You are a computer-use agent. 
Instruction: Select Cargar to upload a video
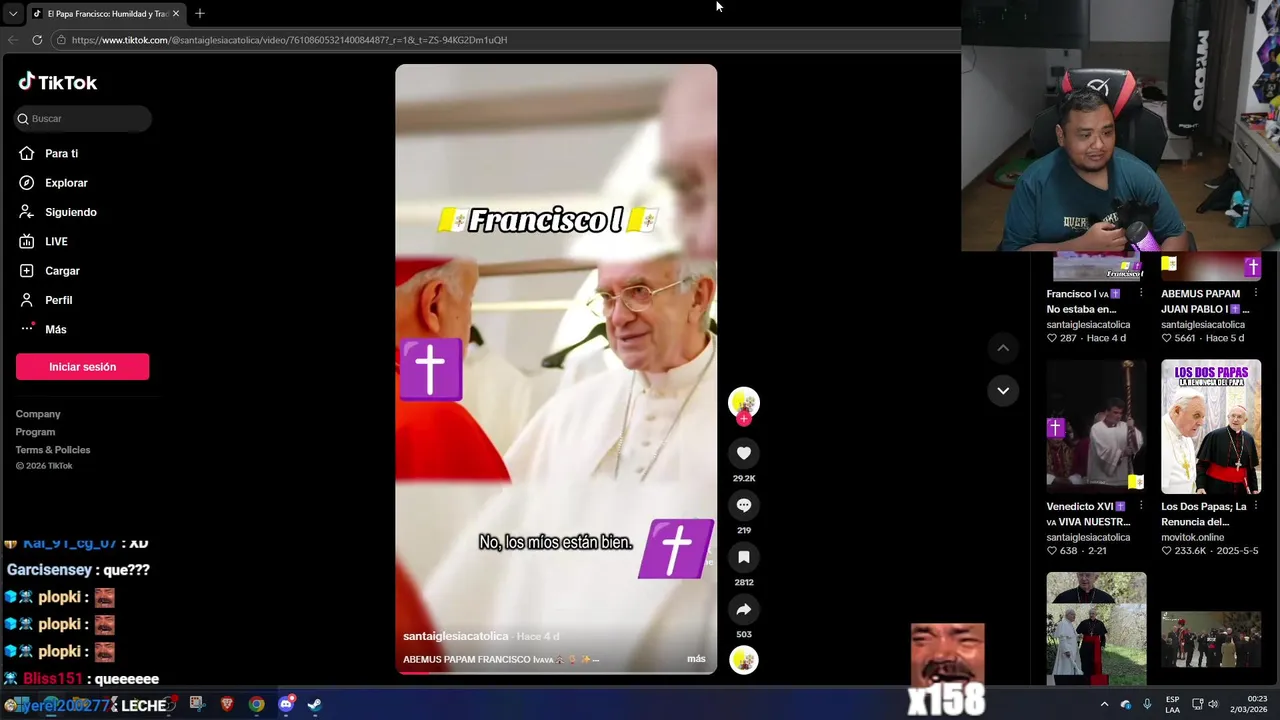point(49,271)
